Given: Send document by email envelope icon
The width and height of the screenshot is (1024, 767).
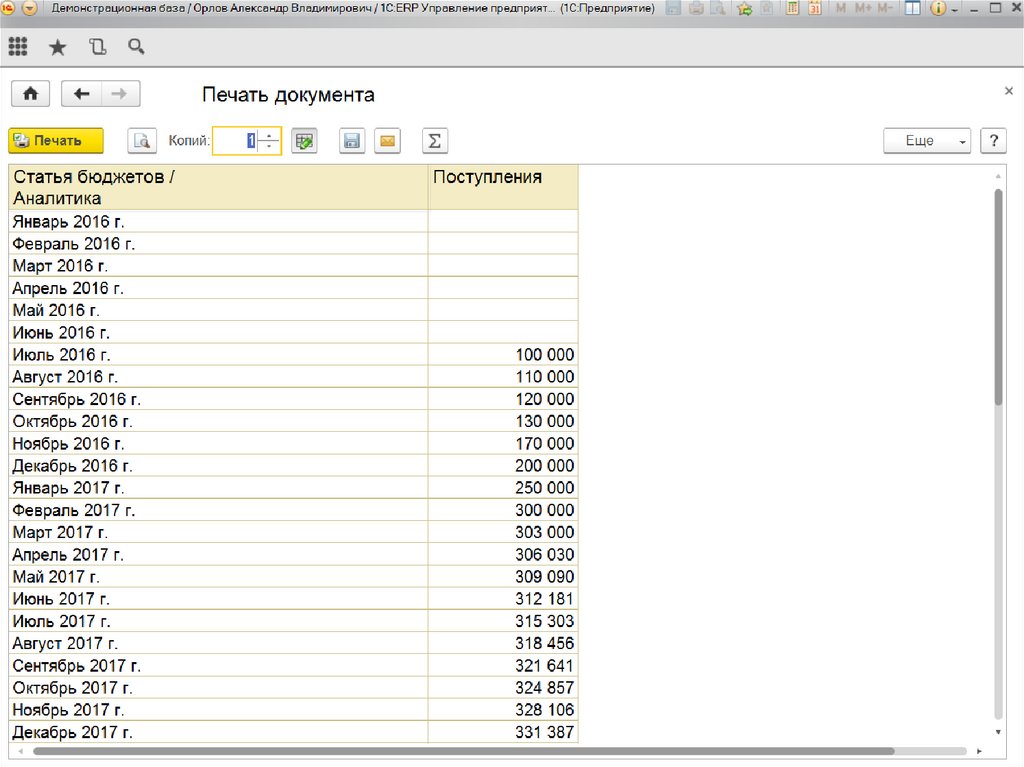Looking at the screenshot, I should pos(387,141).
